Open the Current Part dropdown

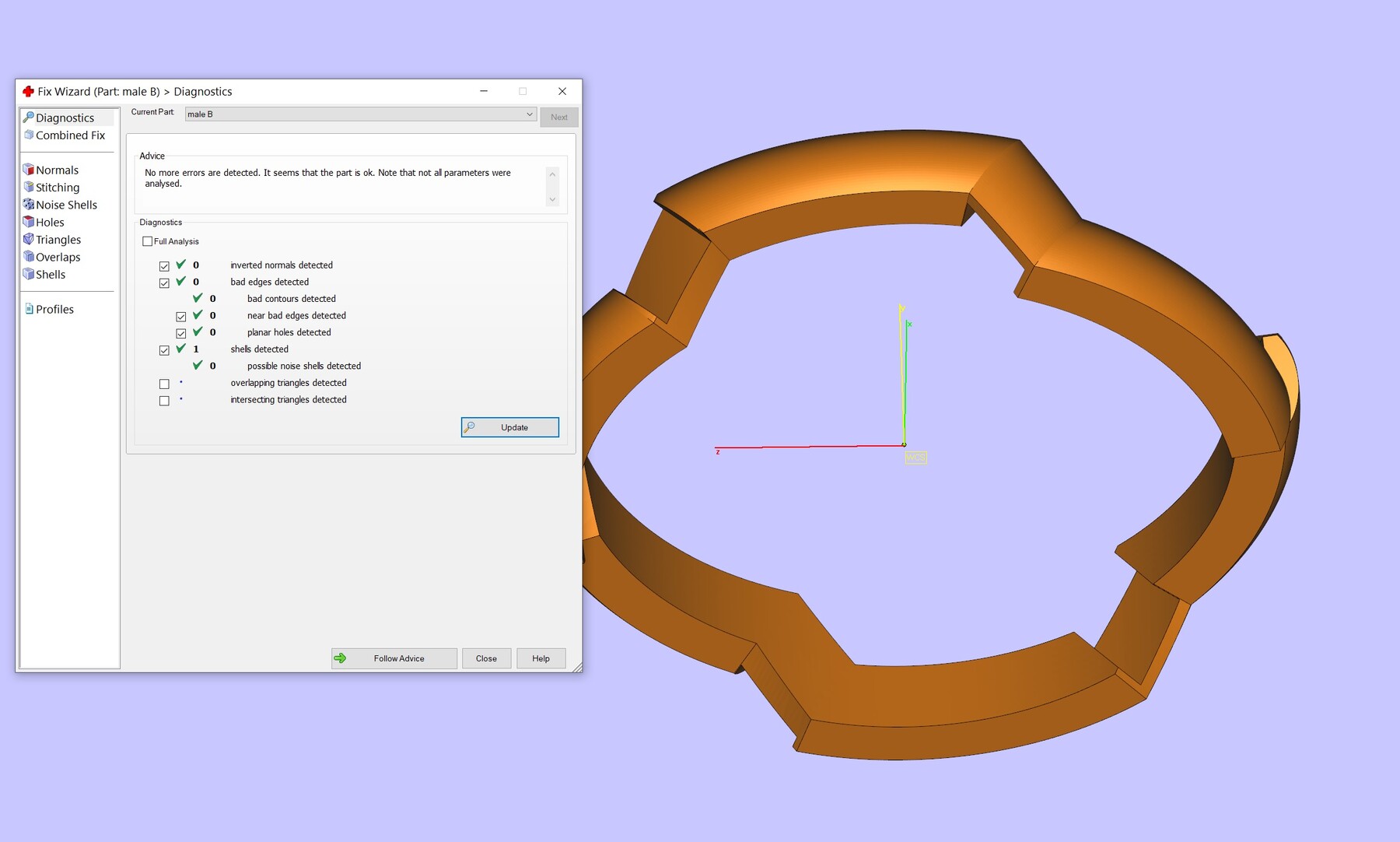pos(361,114)
